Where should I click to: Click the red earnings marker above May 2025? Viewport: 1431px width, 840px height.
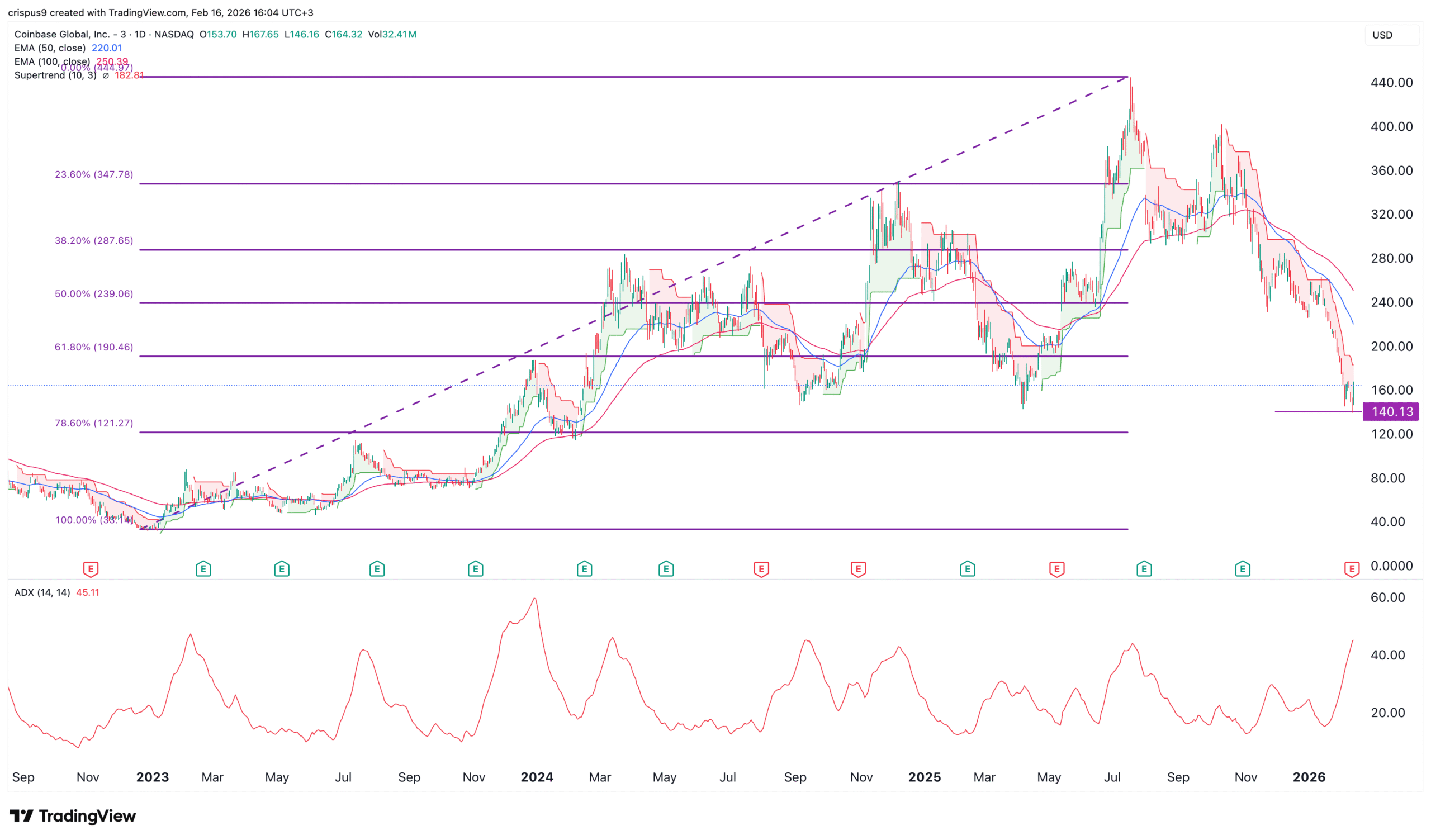point(1057,569)
